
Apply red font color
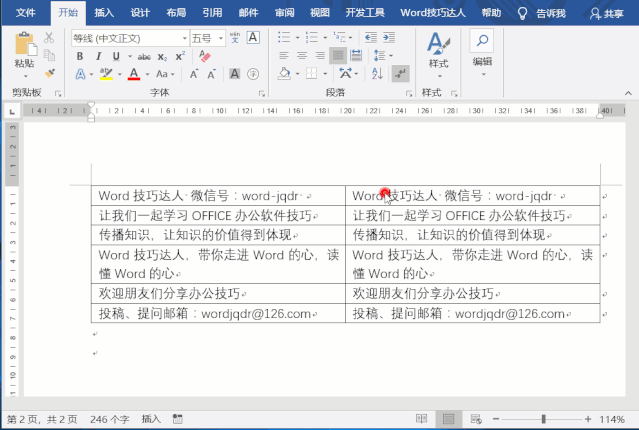(134, 74)
